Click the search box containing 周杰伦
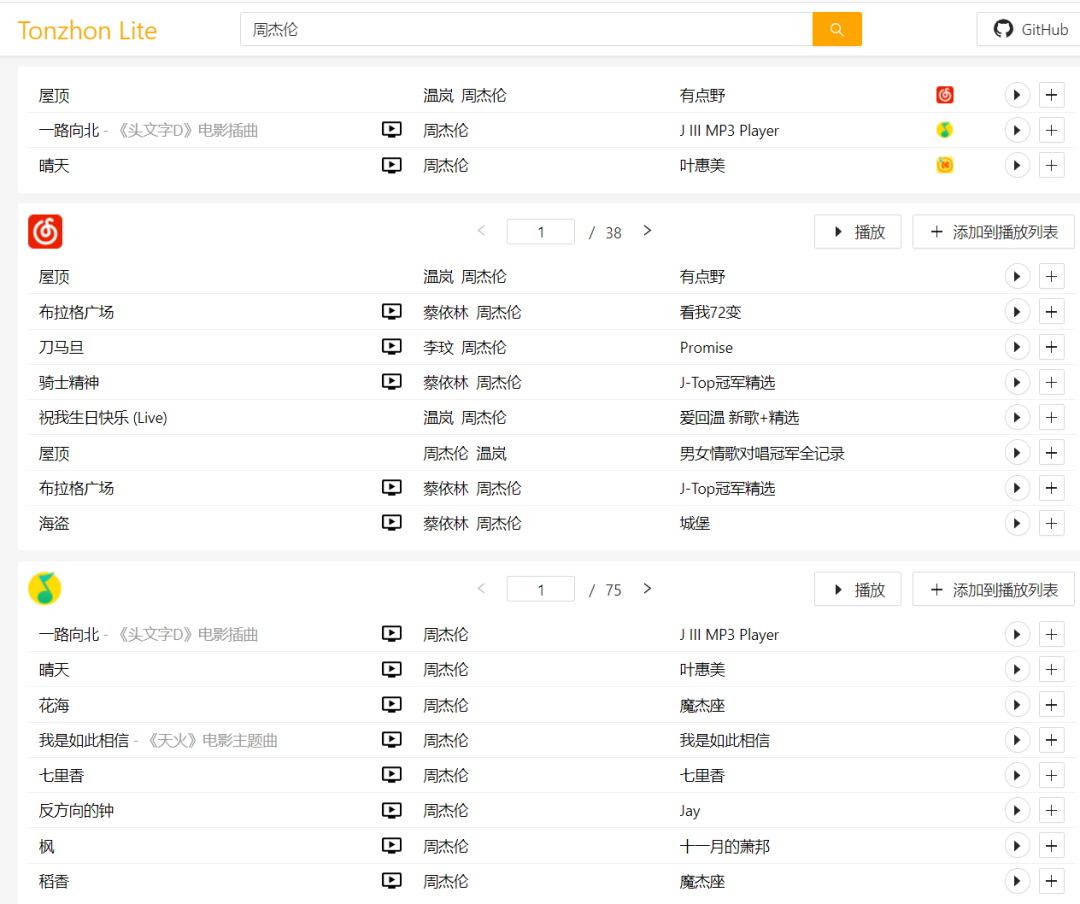Screen dimensions: 1080x904 click(526, 30)
